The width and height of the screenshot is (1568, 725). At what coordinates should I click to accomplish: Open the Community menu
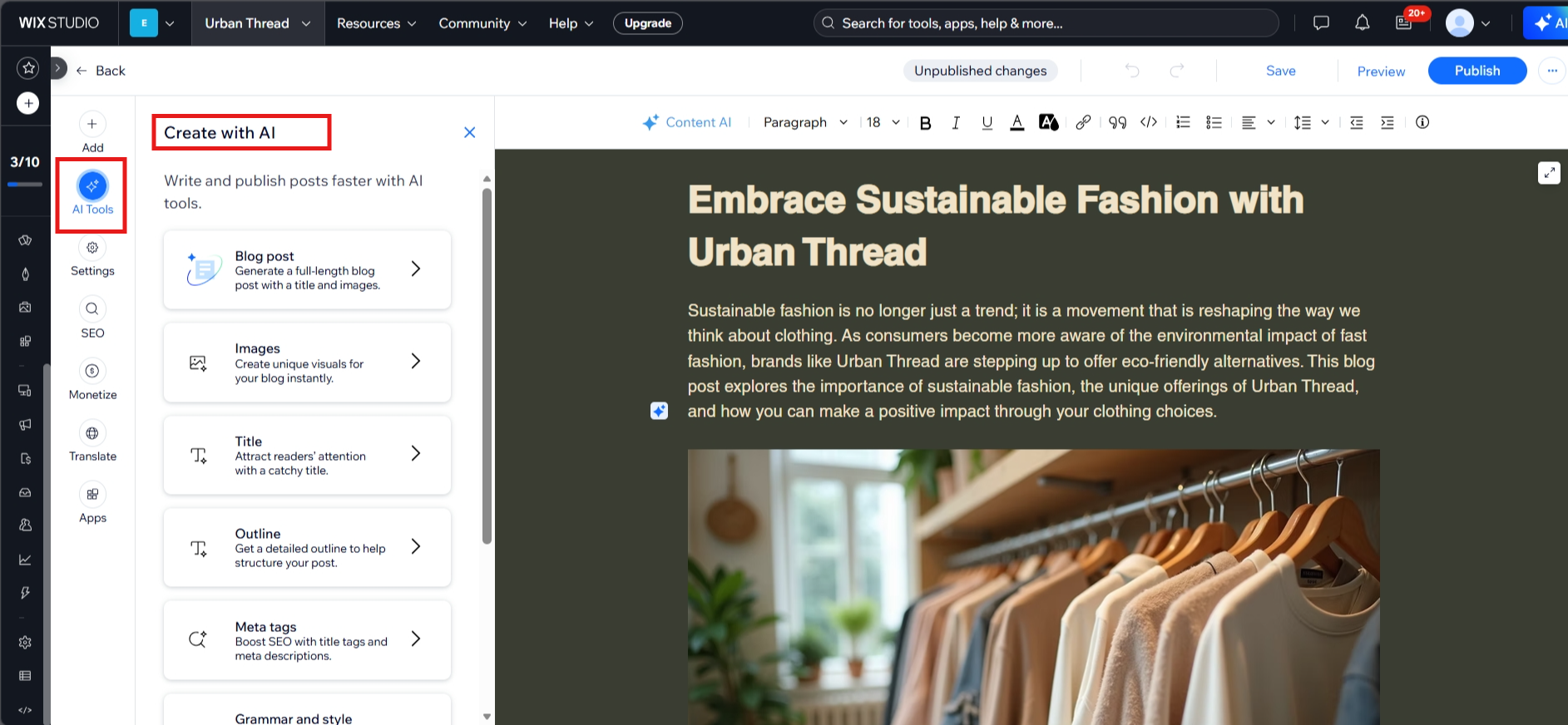483,23
